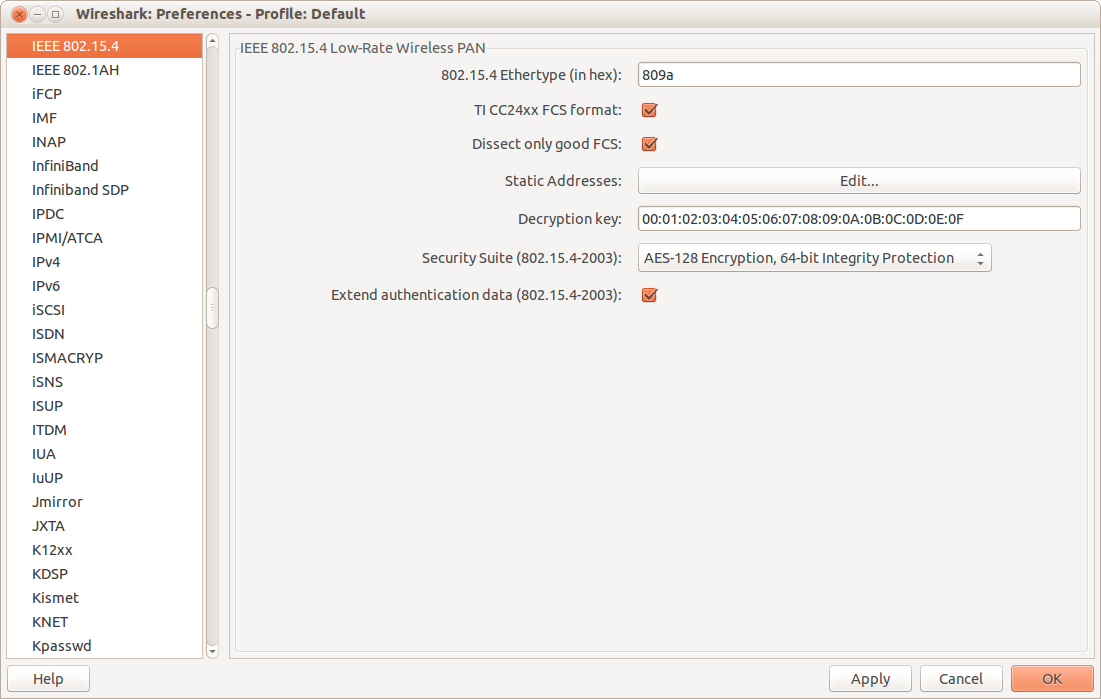Uncheck Extend authentication data checkbox
The image size is (1101, 699).
pos(649,295)
